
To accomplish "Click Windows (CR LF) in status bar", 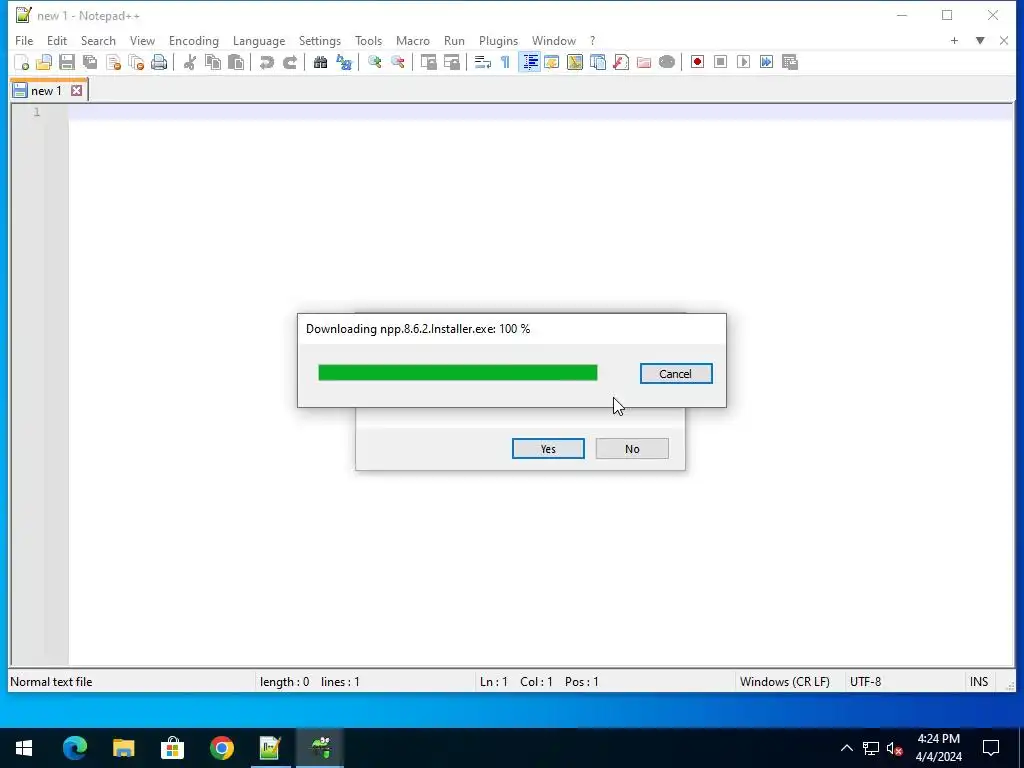I will 785,682.
